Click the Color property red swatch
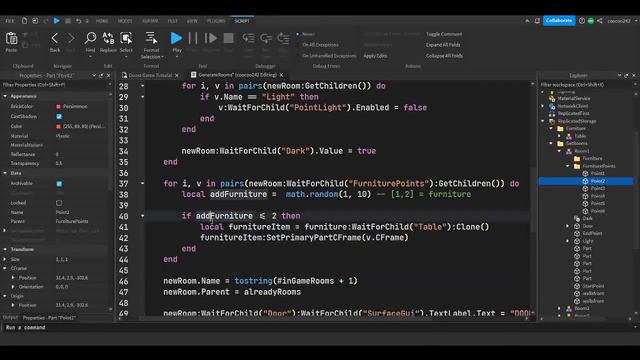This screenshot has width=640, height=360. pyautogui.click(x=58, y=127)
